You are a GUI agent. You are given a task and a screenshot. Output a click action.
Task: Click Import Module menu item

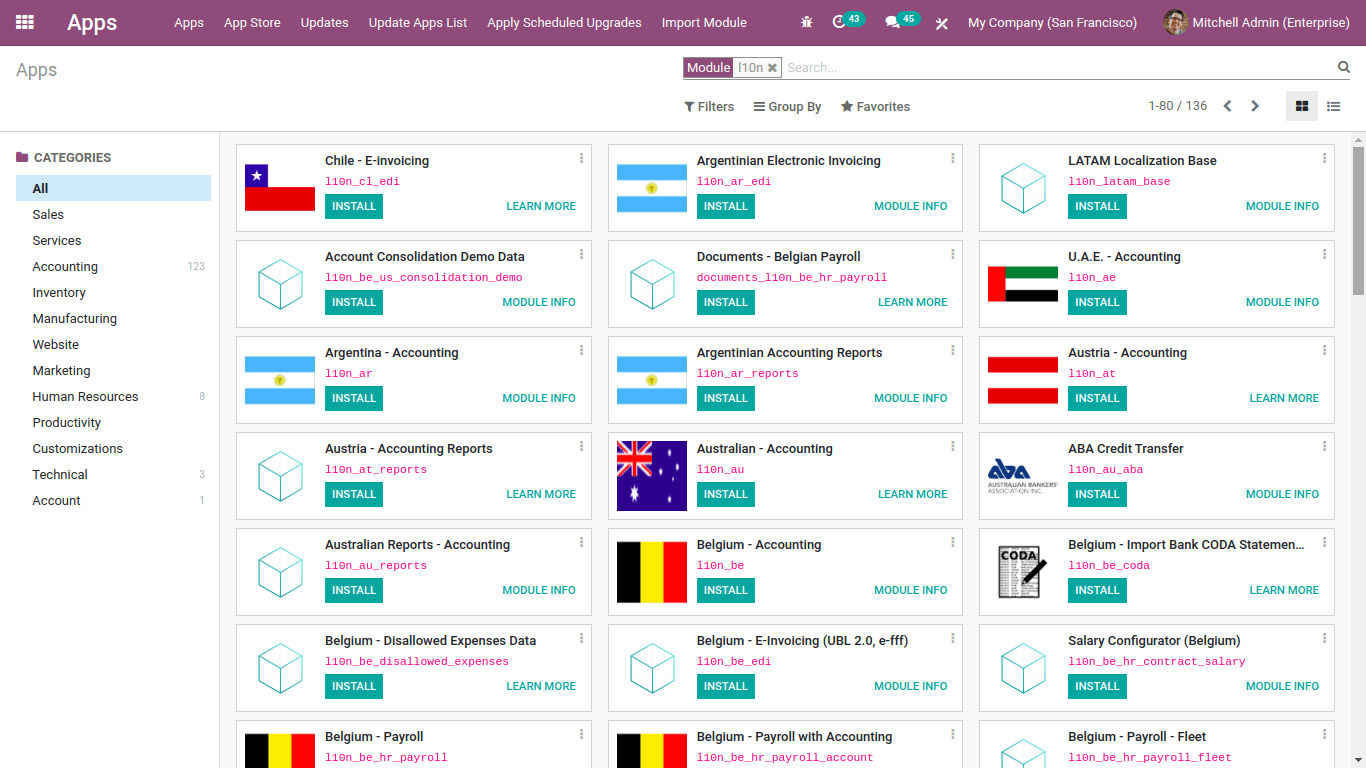pyautogui.click(x=704, y=22)
